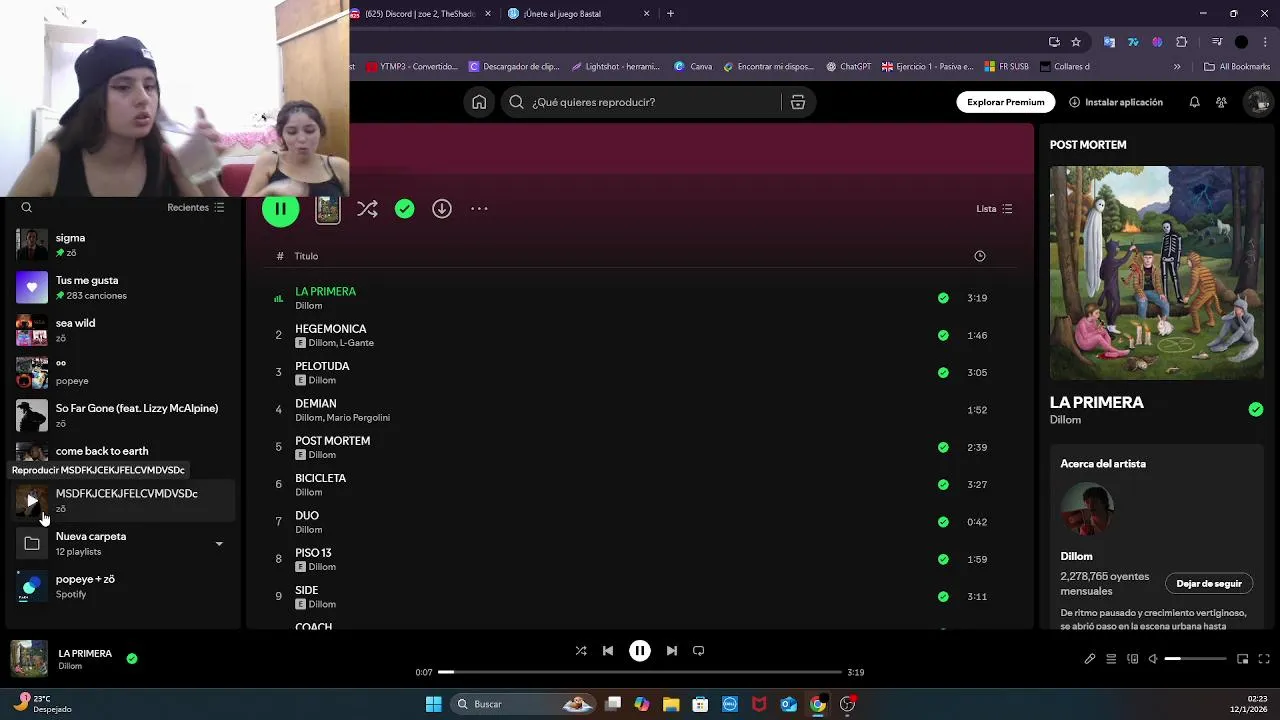This screenshot has width=1280, height=720.
Task: Select DEMIAN track title
Action: click(315, 403)
